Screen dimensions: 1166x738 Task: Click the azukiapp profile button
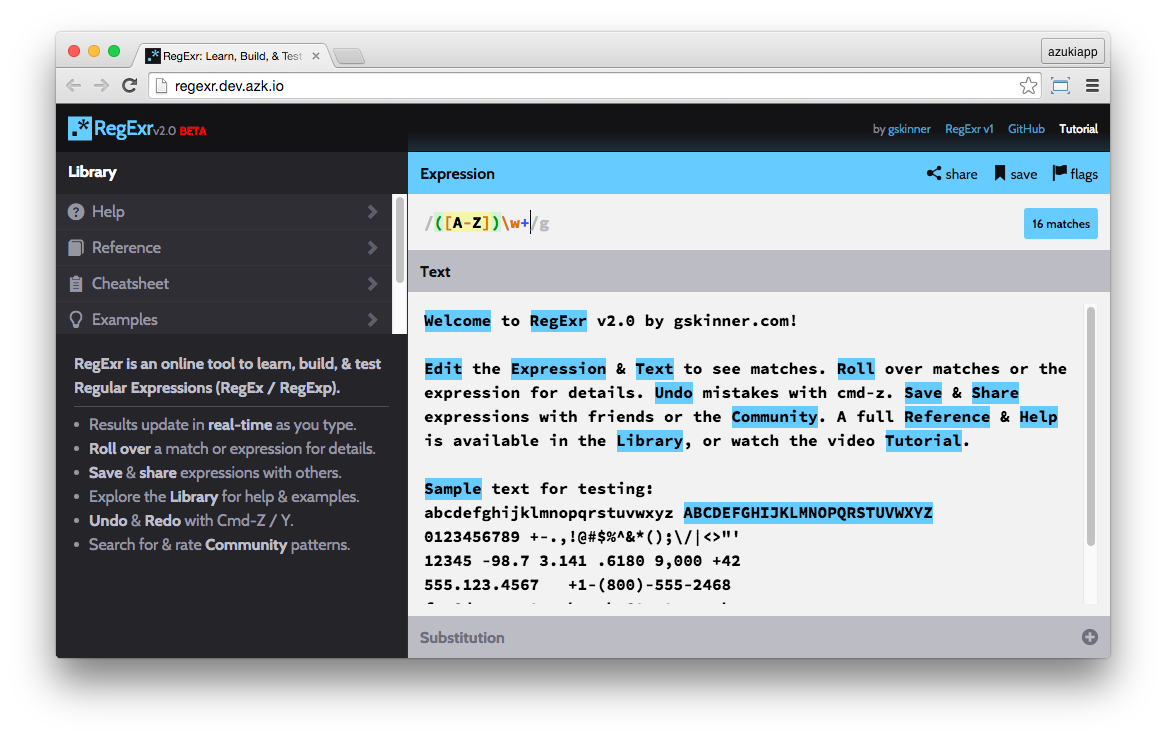[1072, 51]
